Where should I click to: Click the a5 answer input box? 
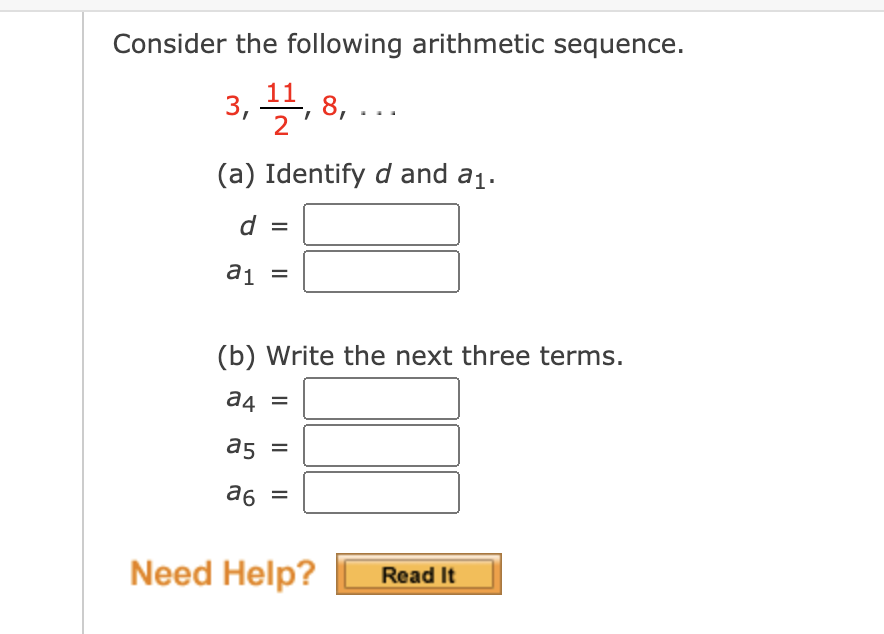point(382,445)
